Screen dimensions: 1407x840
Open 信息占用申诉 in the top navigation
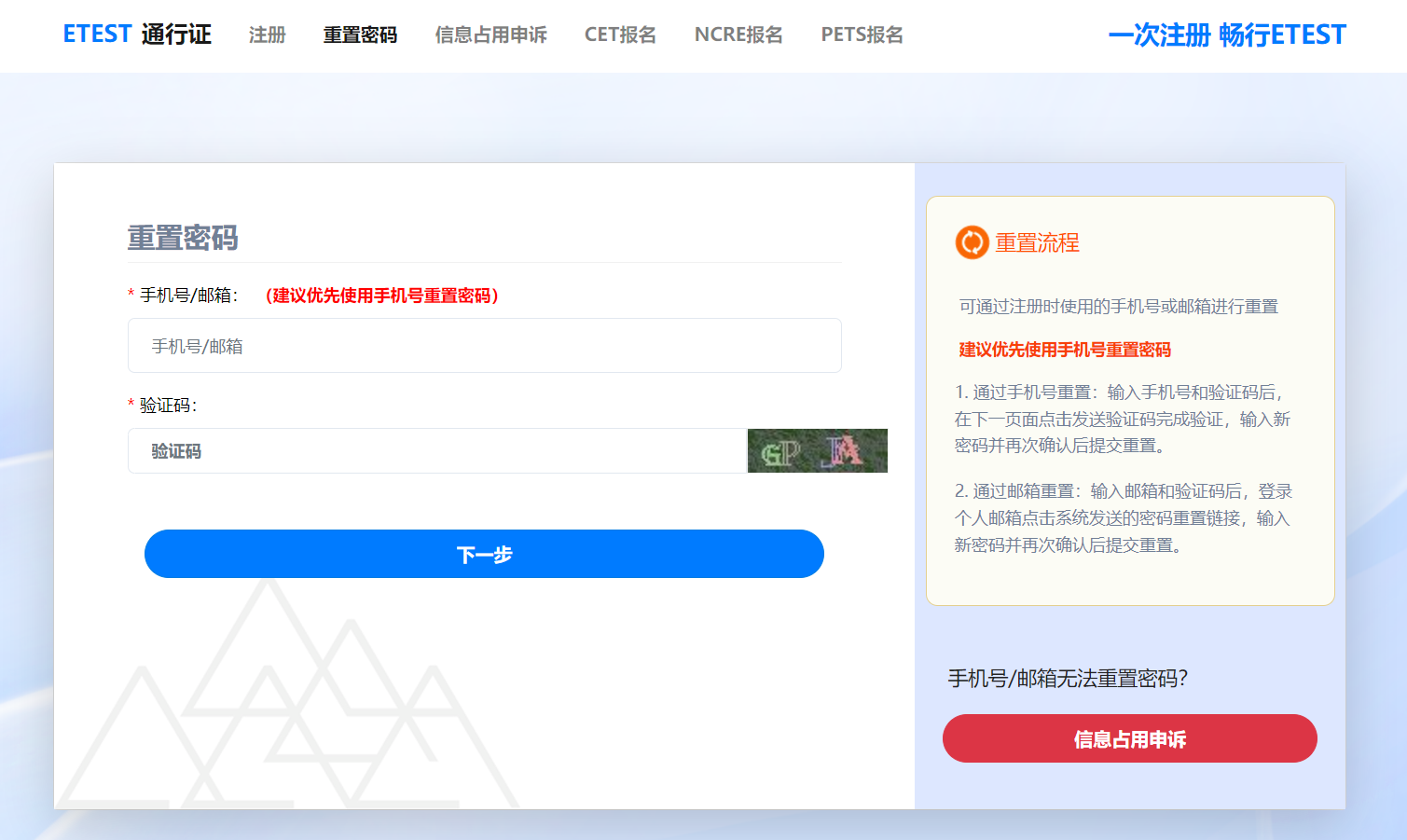click(x=490, y=35)
